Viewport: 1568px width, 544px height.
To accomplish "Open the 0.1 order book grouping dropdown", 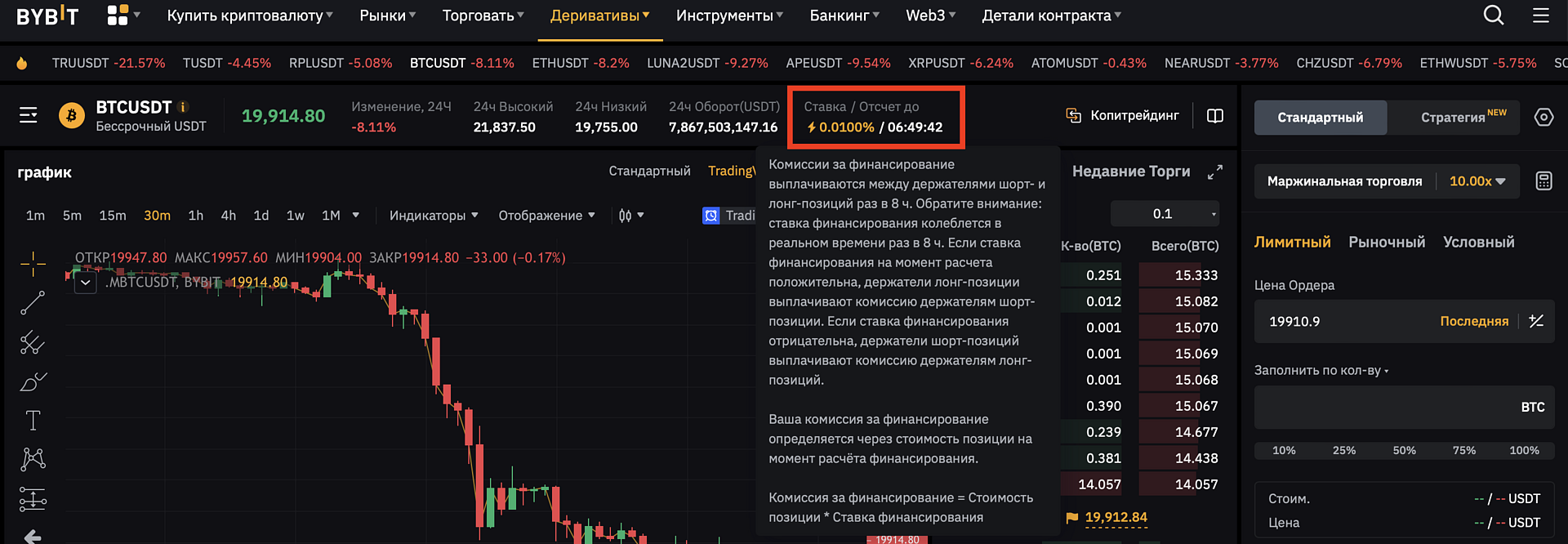I will [x=1165, y=213].
